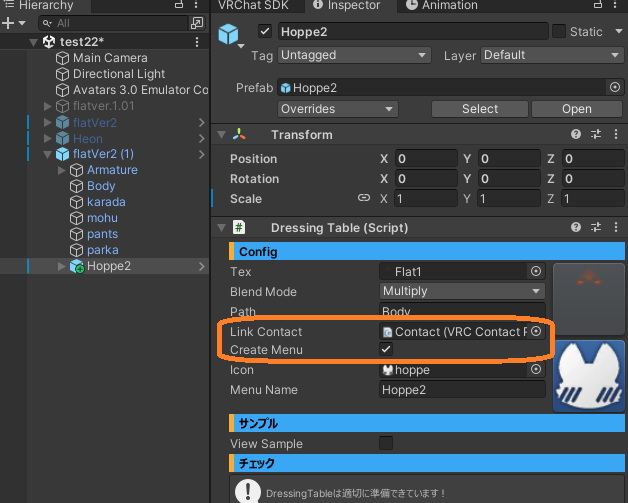Open Hoppe2 prefab row arrow
Screen dimensions: 628x503
(x=201, y=266)
